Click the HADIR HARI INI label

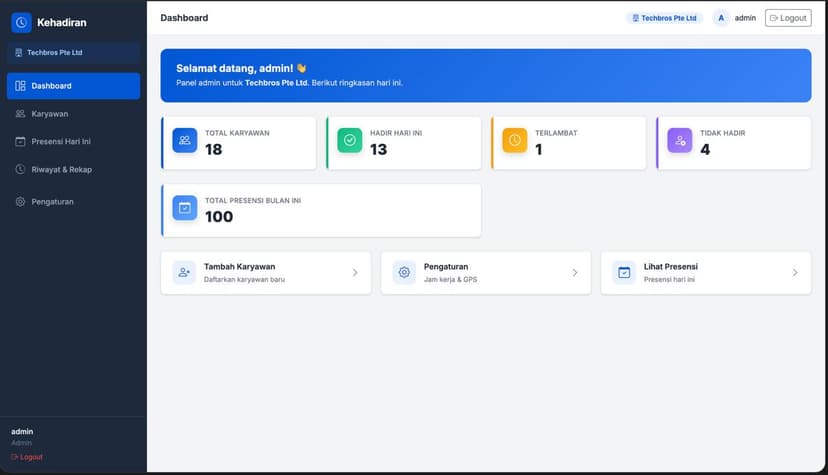(396, 133)
